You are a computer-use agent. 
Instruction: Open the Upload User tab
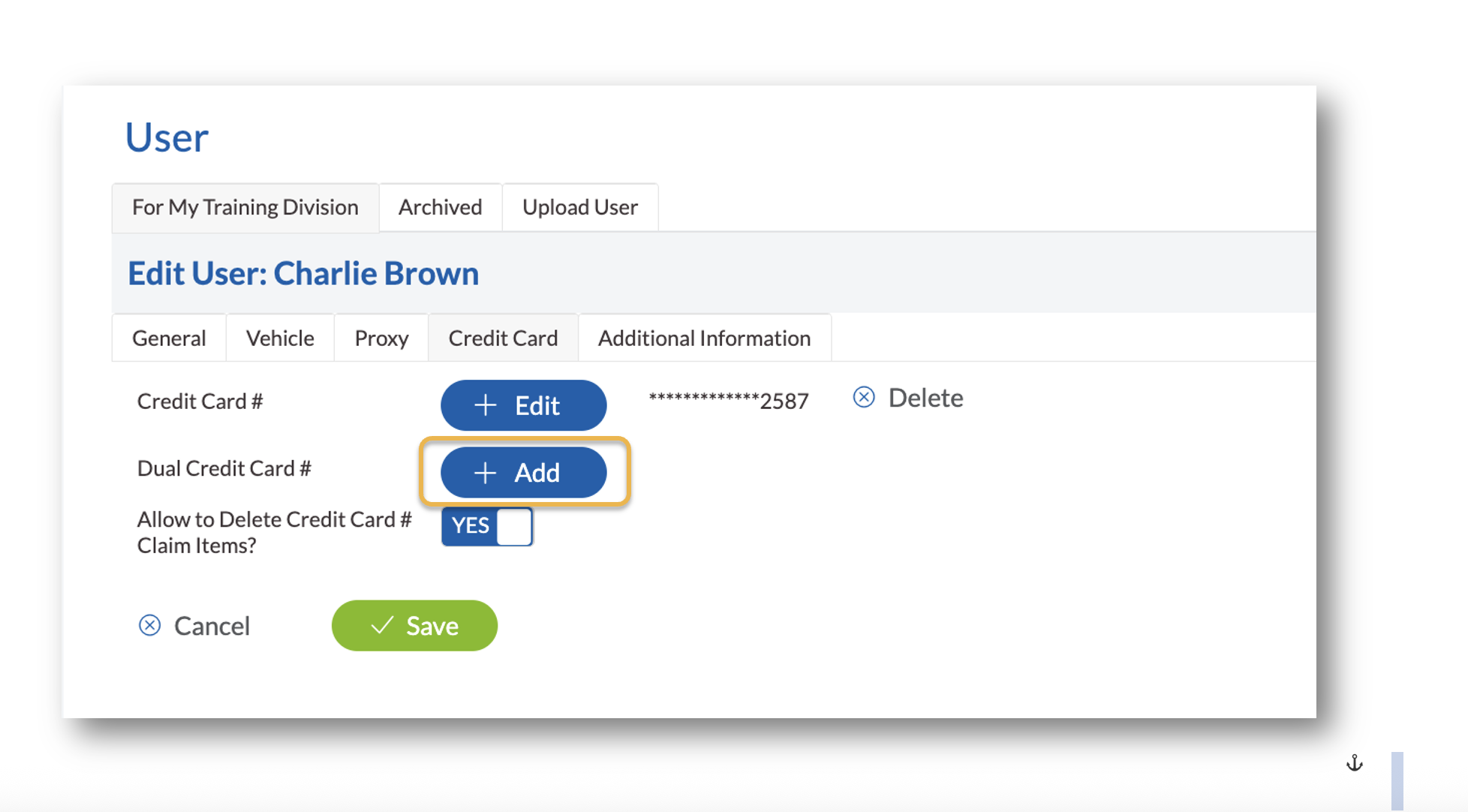coord(579,207)
